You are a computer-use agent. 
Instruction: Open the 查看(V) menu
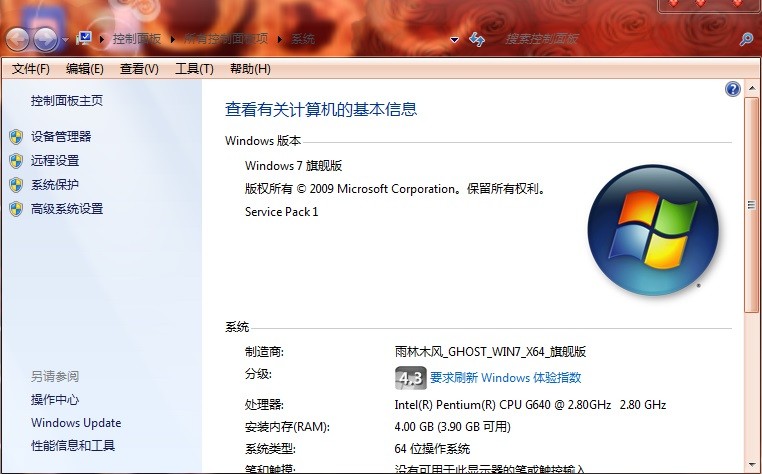click(139, 69)
